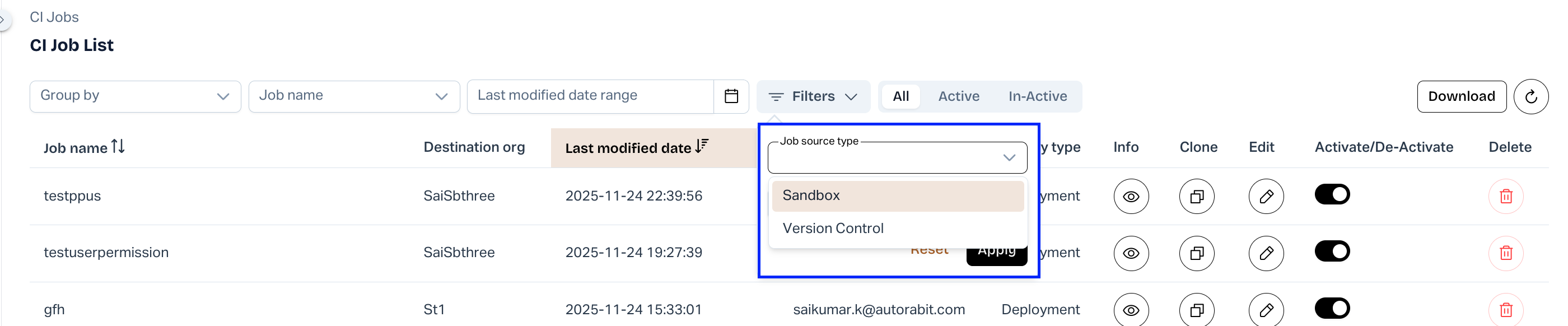The height and width of the screenshot is (326, 1568).
Task: Click the Last modified date range field
Action: 590,96
